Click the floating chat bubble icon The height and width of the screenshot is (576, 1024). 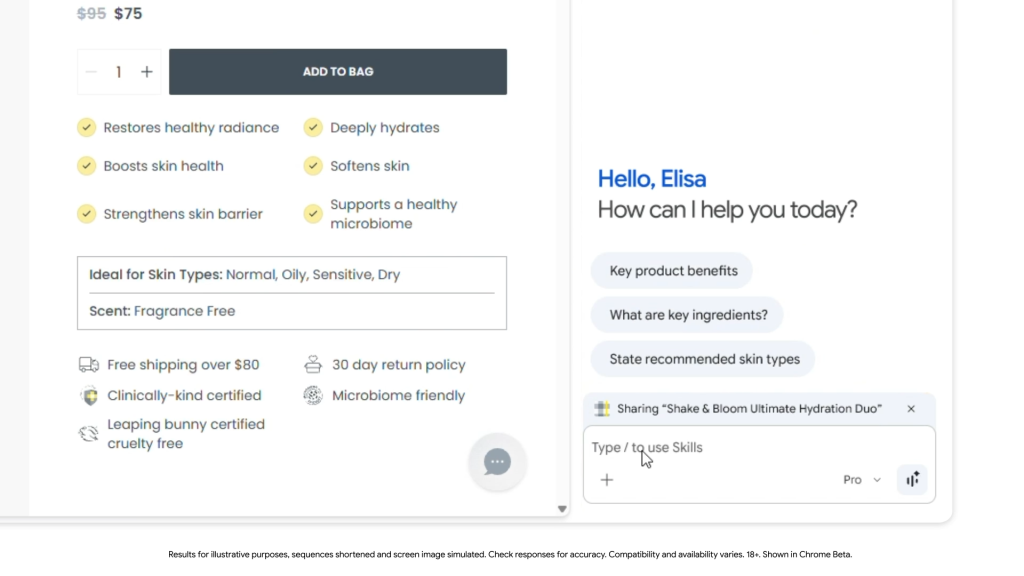(497, 461)
